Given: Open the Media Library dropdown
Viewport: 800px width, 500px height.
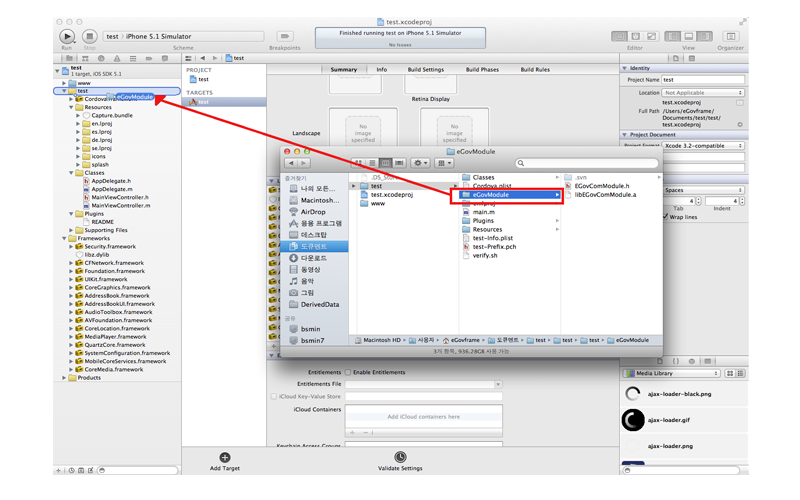Looking at the screenshot, I should point(672,373).
